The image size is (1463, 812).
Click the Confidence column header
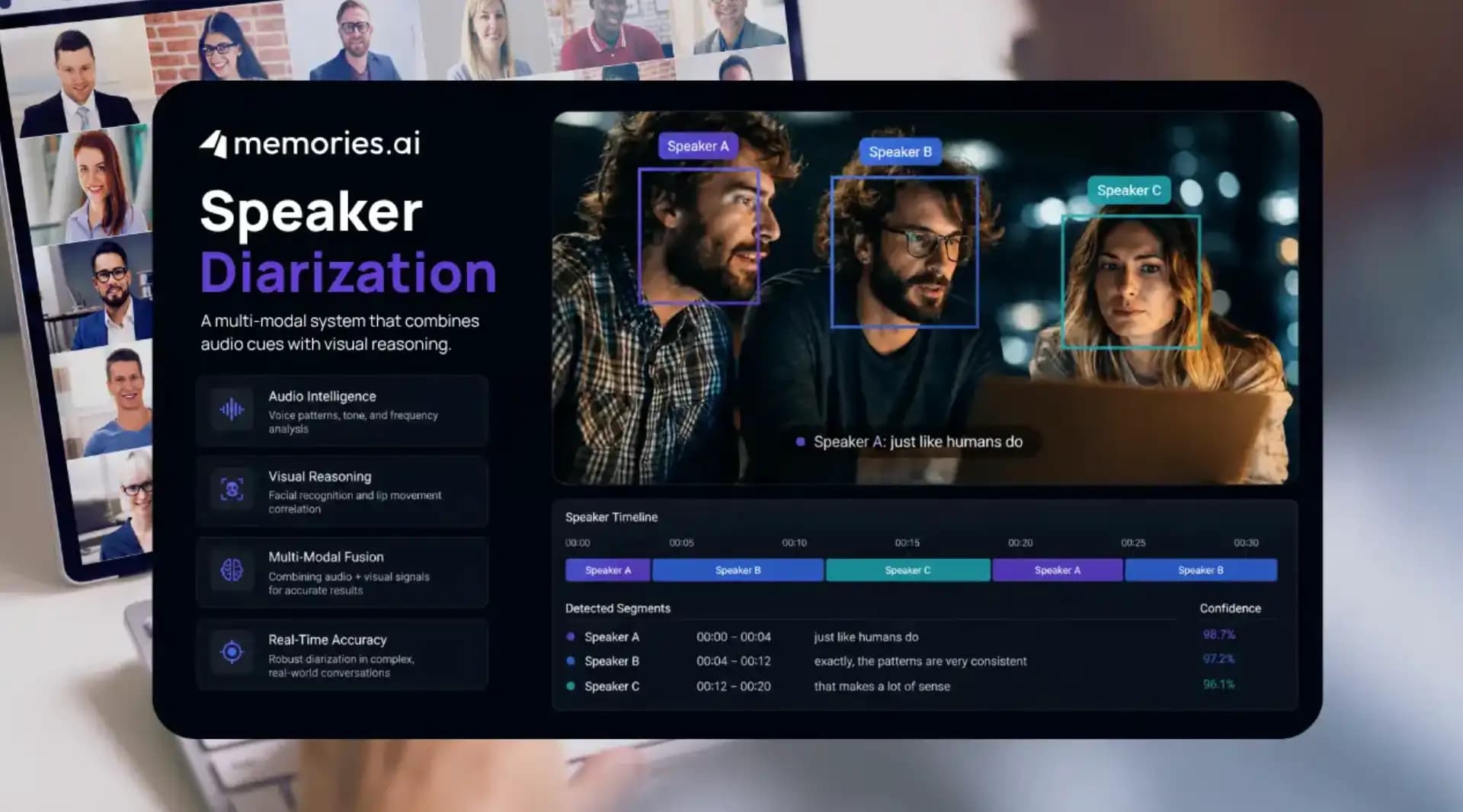1231,609
